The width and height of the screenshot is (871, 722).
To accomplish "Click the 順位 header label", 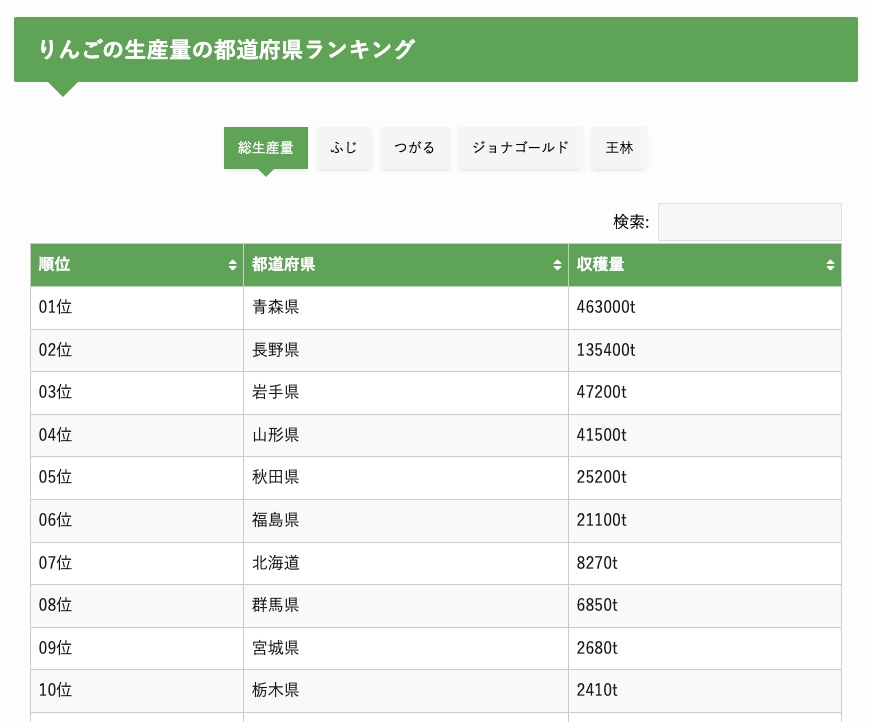I will tap(54, 264).
